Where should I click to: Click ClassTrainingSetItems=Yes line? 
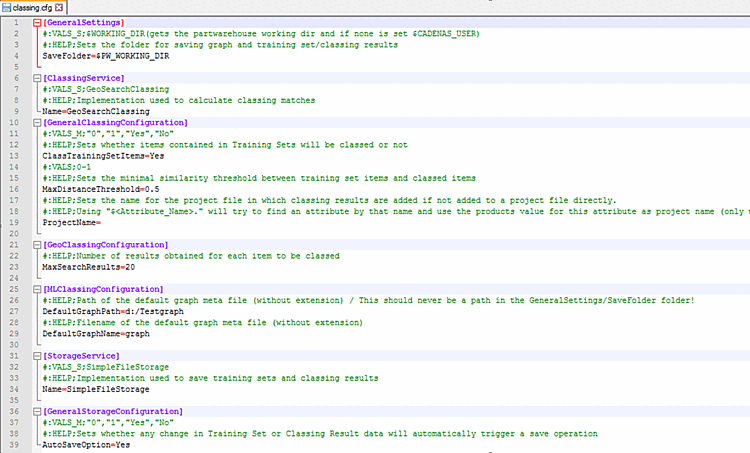[103, 156]
